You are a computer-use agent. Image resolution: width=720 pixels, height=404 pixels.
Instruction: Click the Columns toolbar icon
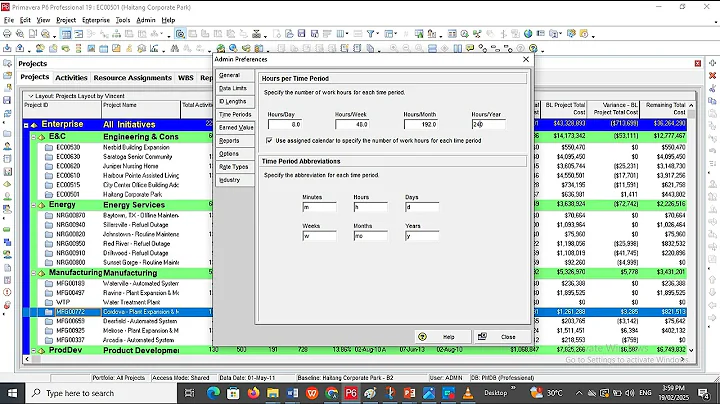pos(340,34)
